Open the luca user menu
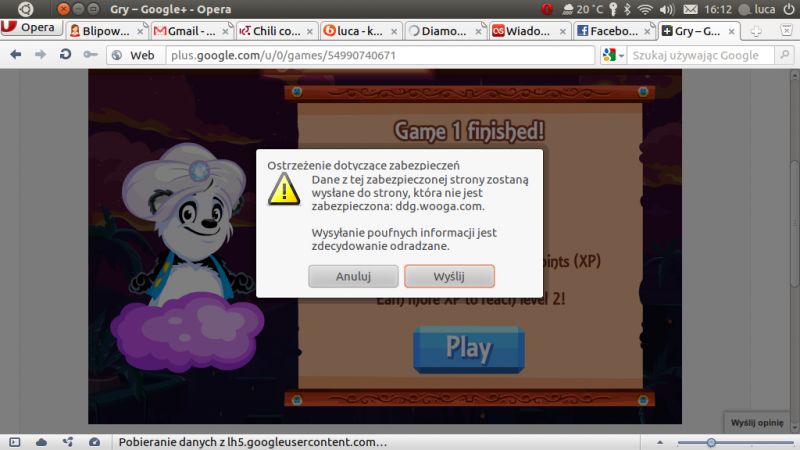The height and width of the screenshot is (450, 800). pos(757,9)
